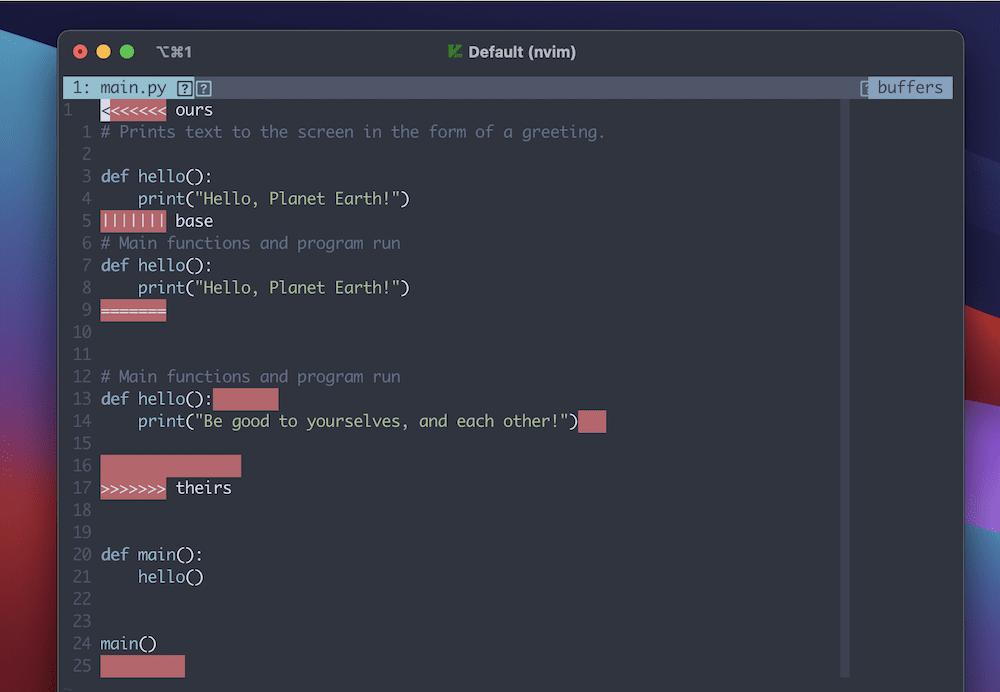The image size is (1000, 692).
Task: Click the red whitespace block on line 16
Action: 170,466
